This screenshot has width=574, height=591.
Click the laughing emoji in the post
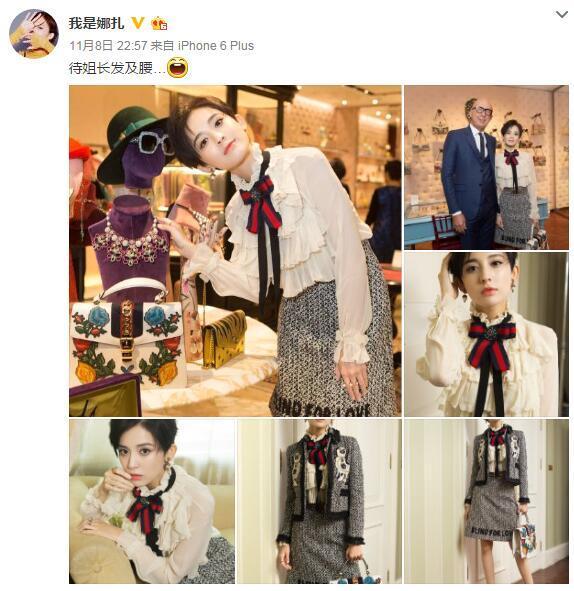178,67
